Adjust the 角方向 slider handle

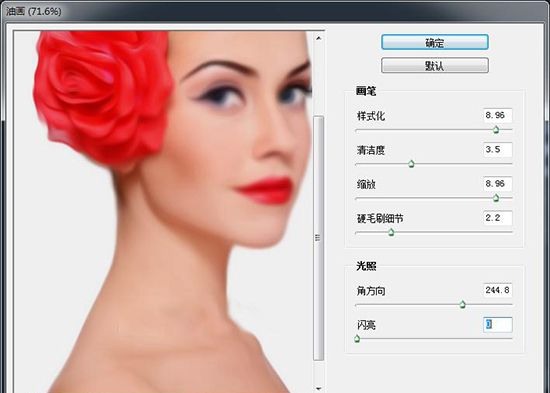(462, 304)
